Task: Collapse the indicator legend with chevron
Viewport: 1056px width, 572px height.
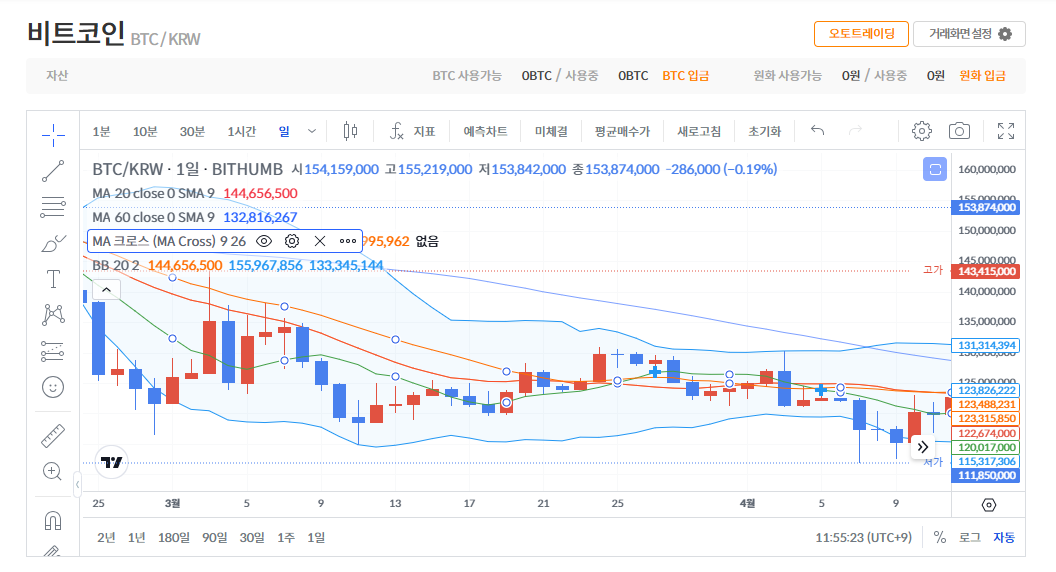Action: click(106, 290)
